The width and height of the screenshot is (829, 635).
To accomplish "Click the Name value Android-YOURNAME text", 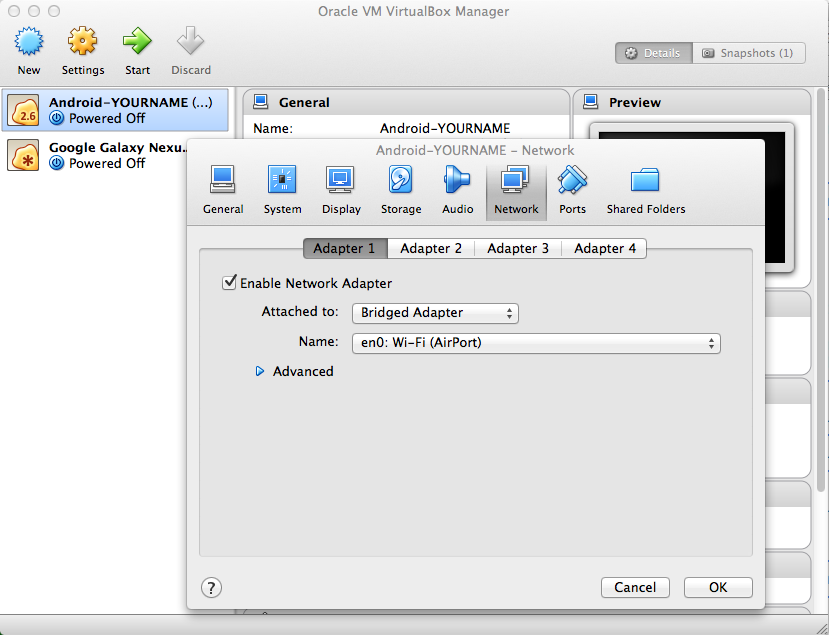I will 445,128.
